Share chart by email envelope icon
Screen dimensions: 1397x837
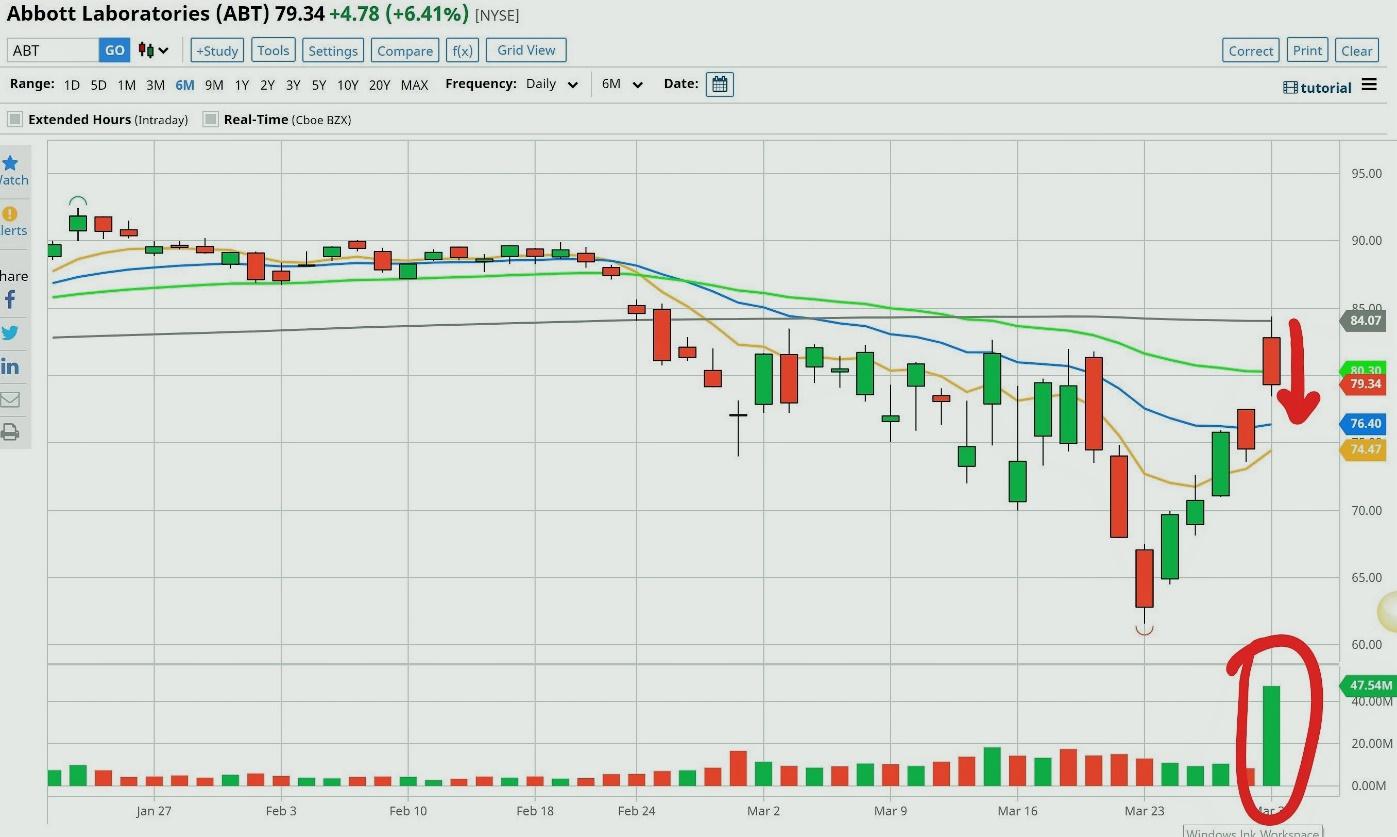[x=10, y=400]
